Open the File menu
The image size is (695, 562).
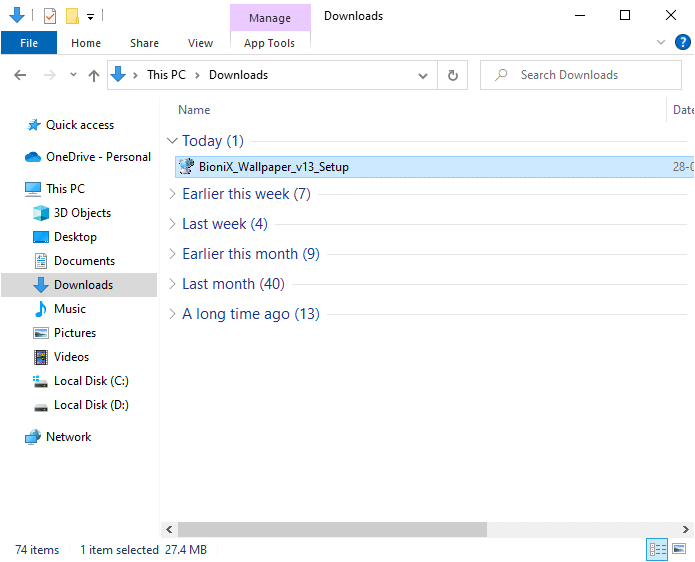tap(29, 43)
